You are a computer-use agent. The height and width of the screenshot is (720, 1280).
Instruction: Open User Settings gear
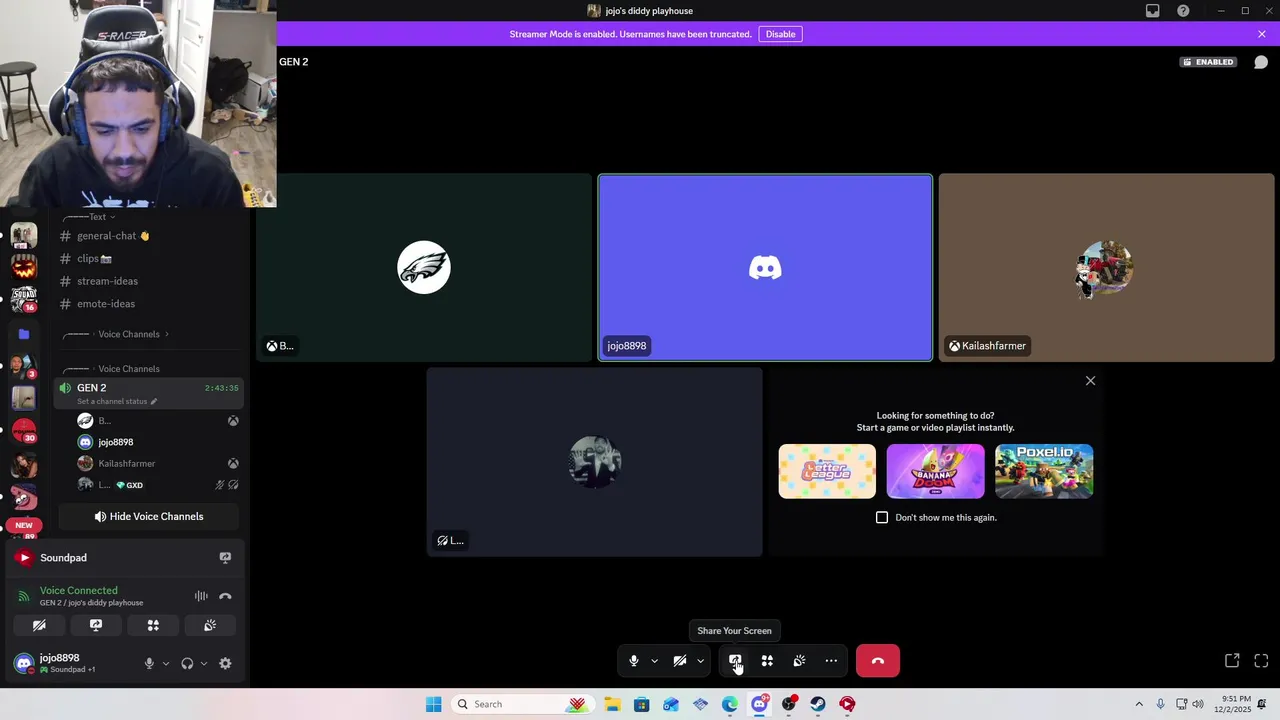(225, 664)
